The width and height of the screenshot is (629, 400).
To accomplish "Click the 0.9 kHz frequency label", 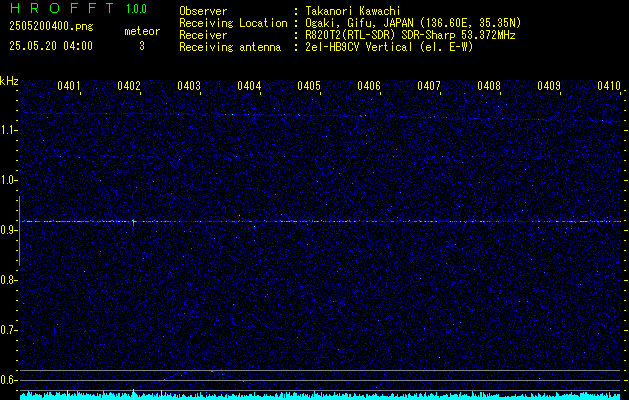I will 6,230.
